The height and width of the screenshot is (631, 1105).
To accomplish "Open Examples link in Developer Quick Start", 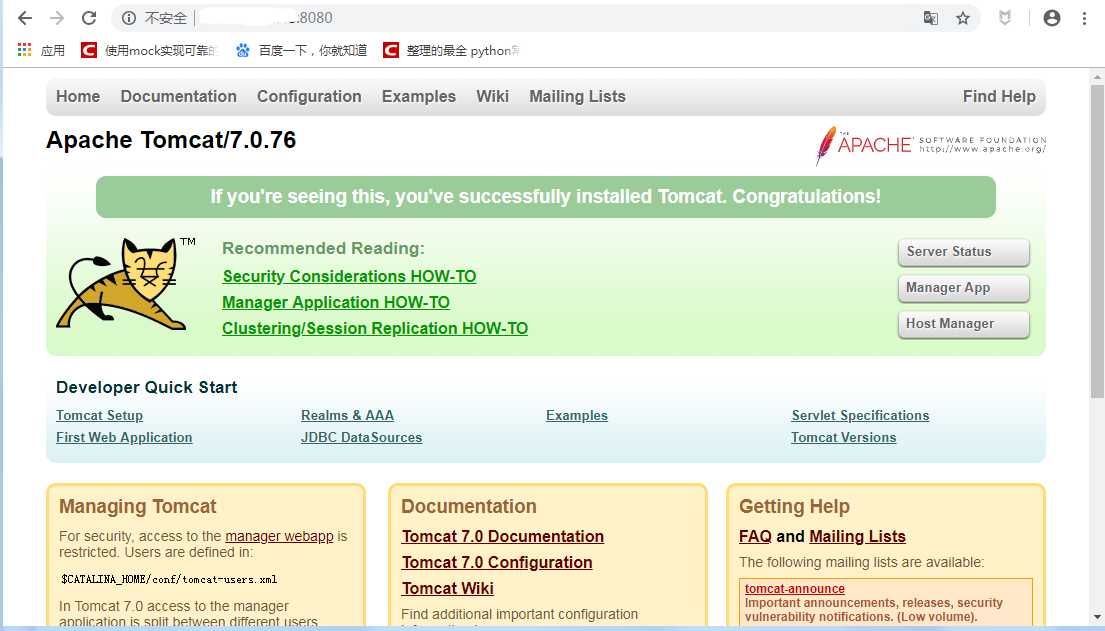I will [x=576, y=415].
